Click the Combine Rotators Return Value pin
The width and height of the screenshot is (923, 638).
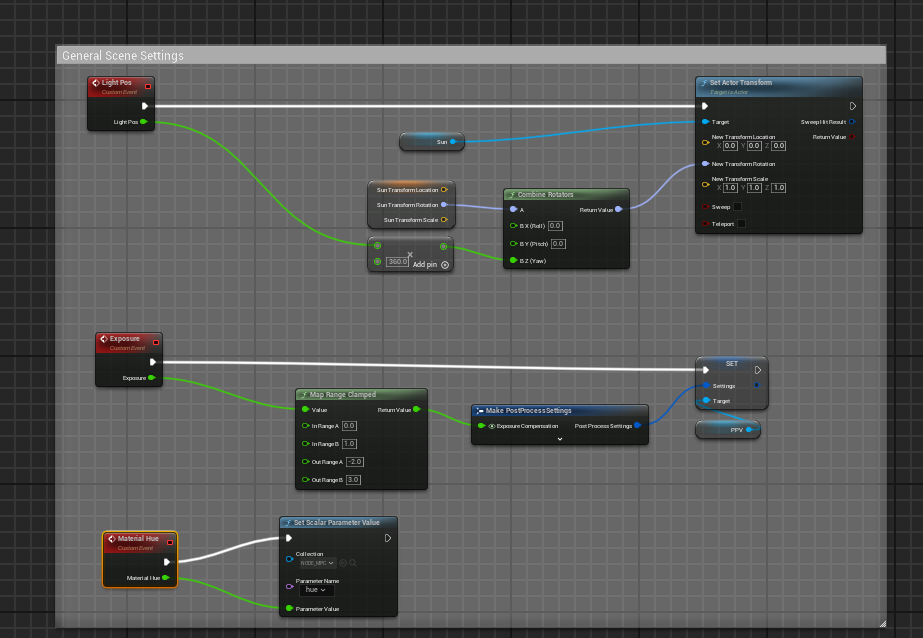click(x=618, y=210)
